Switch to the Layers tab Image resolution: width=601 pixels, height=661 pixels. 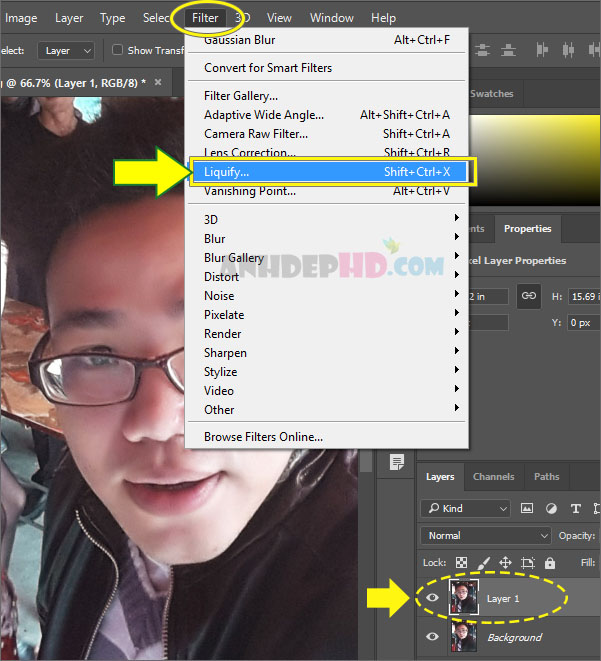(x=440, y=476)
